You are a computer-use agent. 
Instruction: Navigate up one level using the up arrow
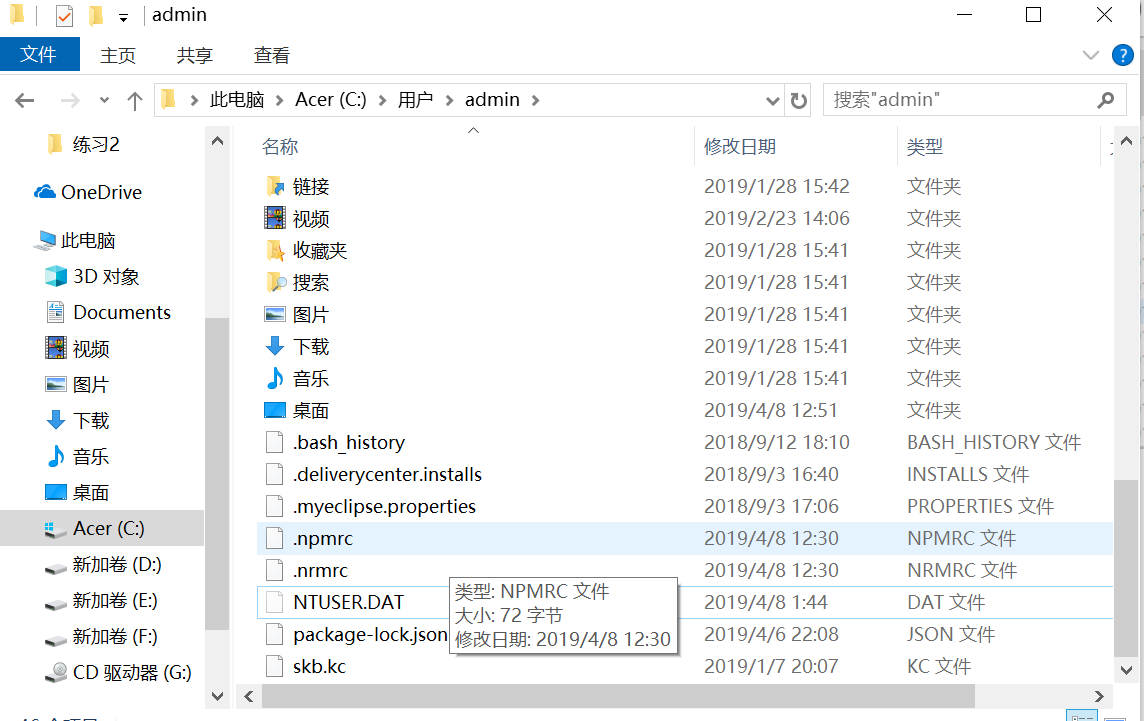point(135,99)
